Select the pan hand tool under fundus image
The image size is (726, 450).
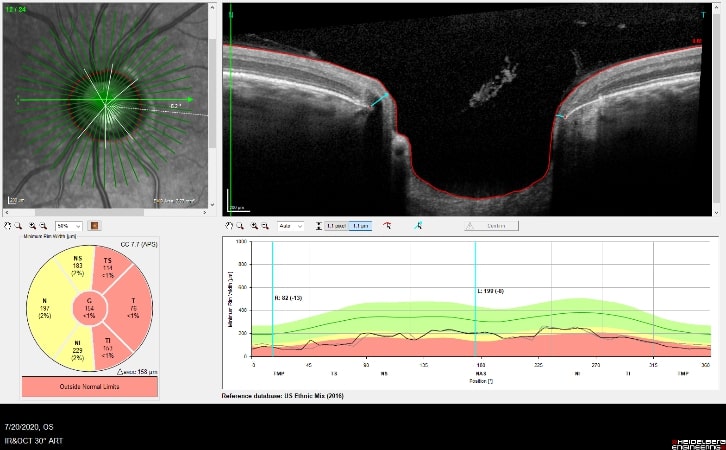click(7, 226)
